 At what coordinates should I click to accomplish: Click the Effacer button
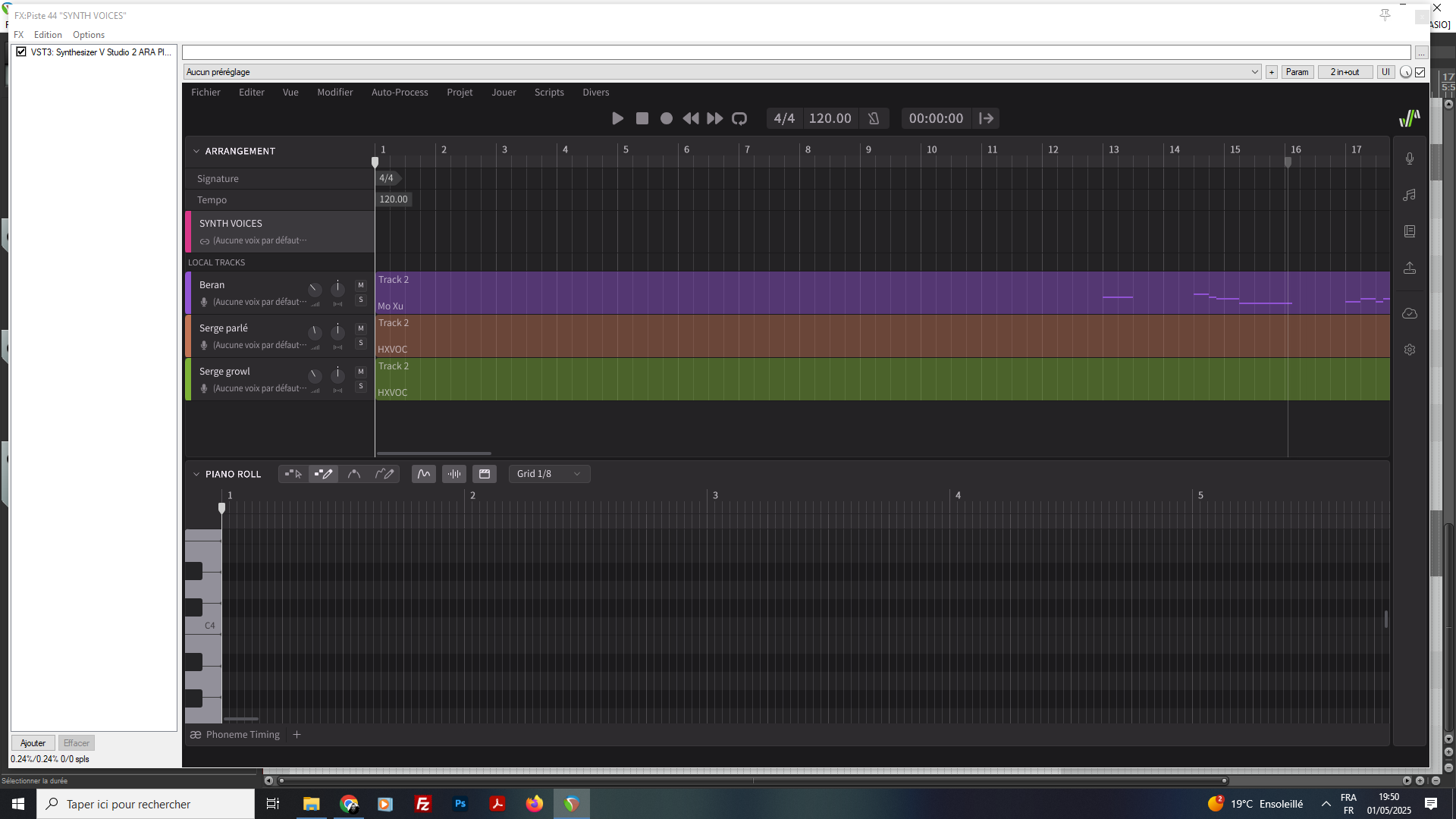pos(77,743)
